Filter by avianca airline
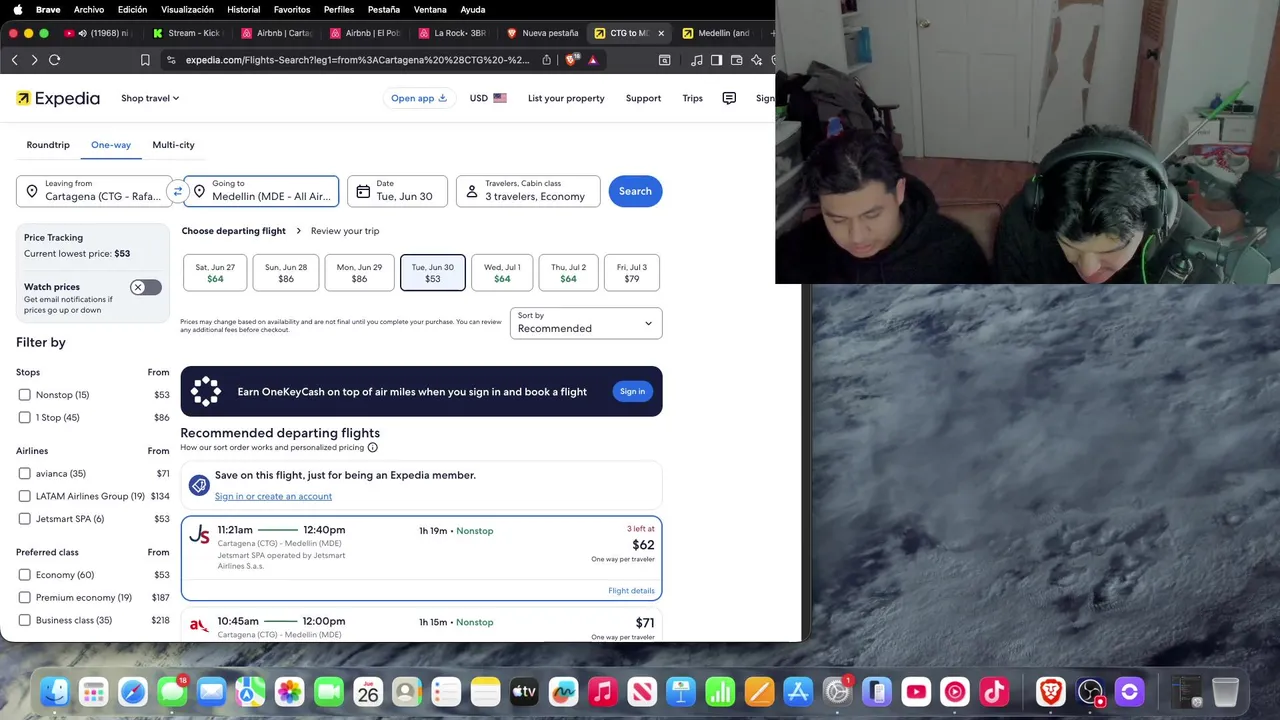This screenshot has width=1280, height=720. pos(25,473)
